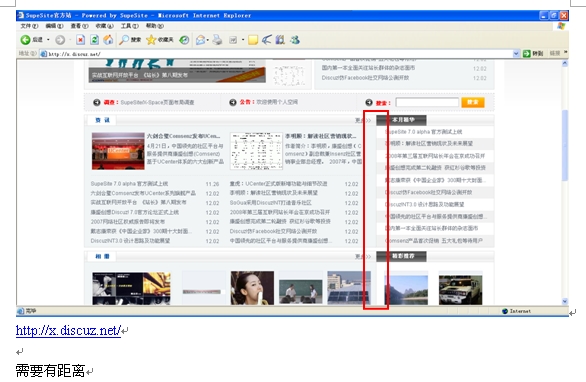Viewport: 586px width, 382px height.
Task: Click the arrow bullet before 调查
Action: (x=96, y=102)
